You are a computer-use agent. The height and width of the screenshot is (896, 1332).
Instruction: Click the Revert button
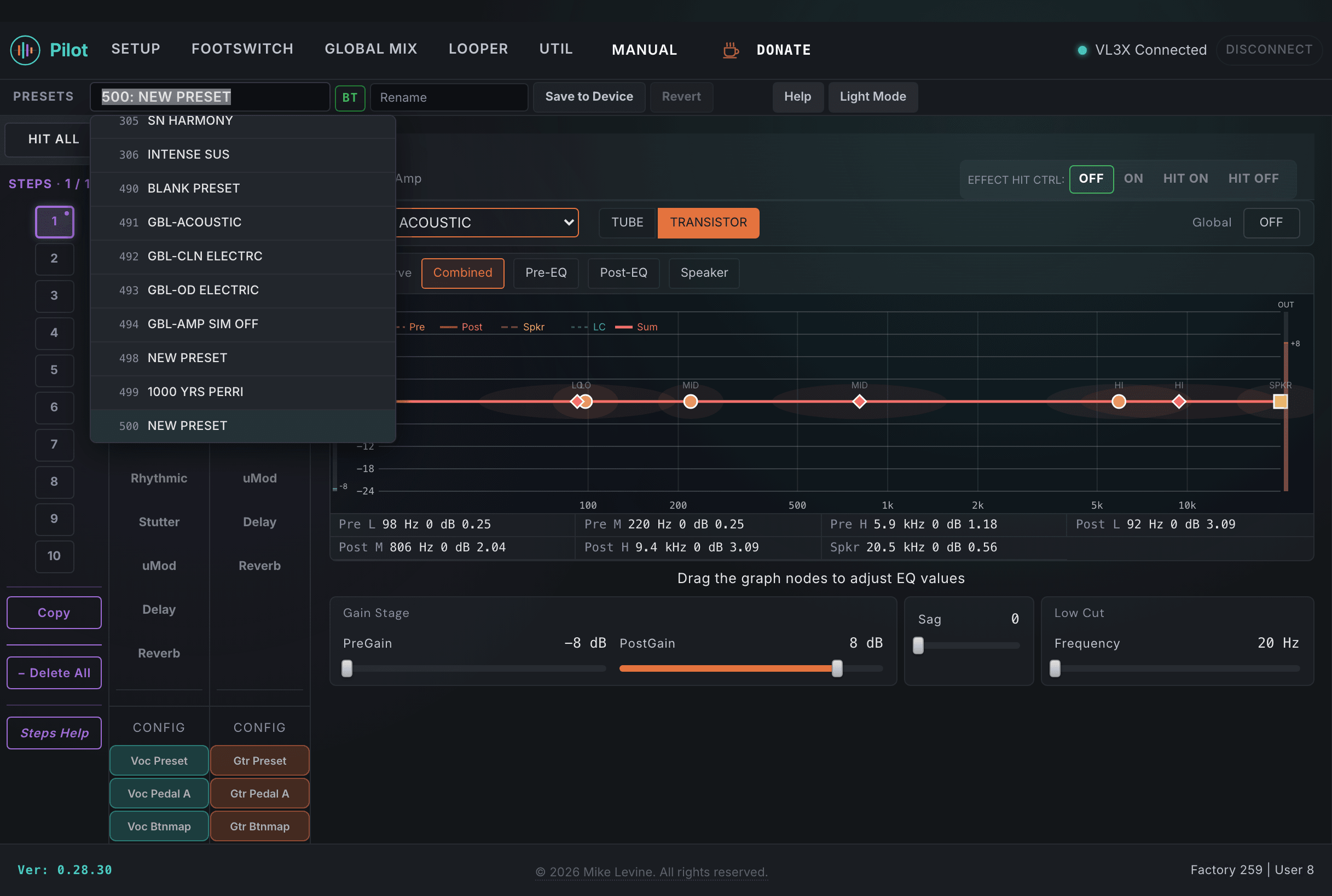coord(681,97)
